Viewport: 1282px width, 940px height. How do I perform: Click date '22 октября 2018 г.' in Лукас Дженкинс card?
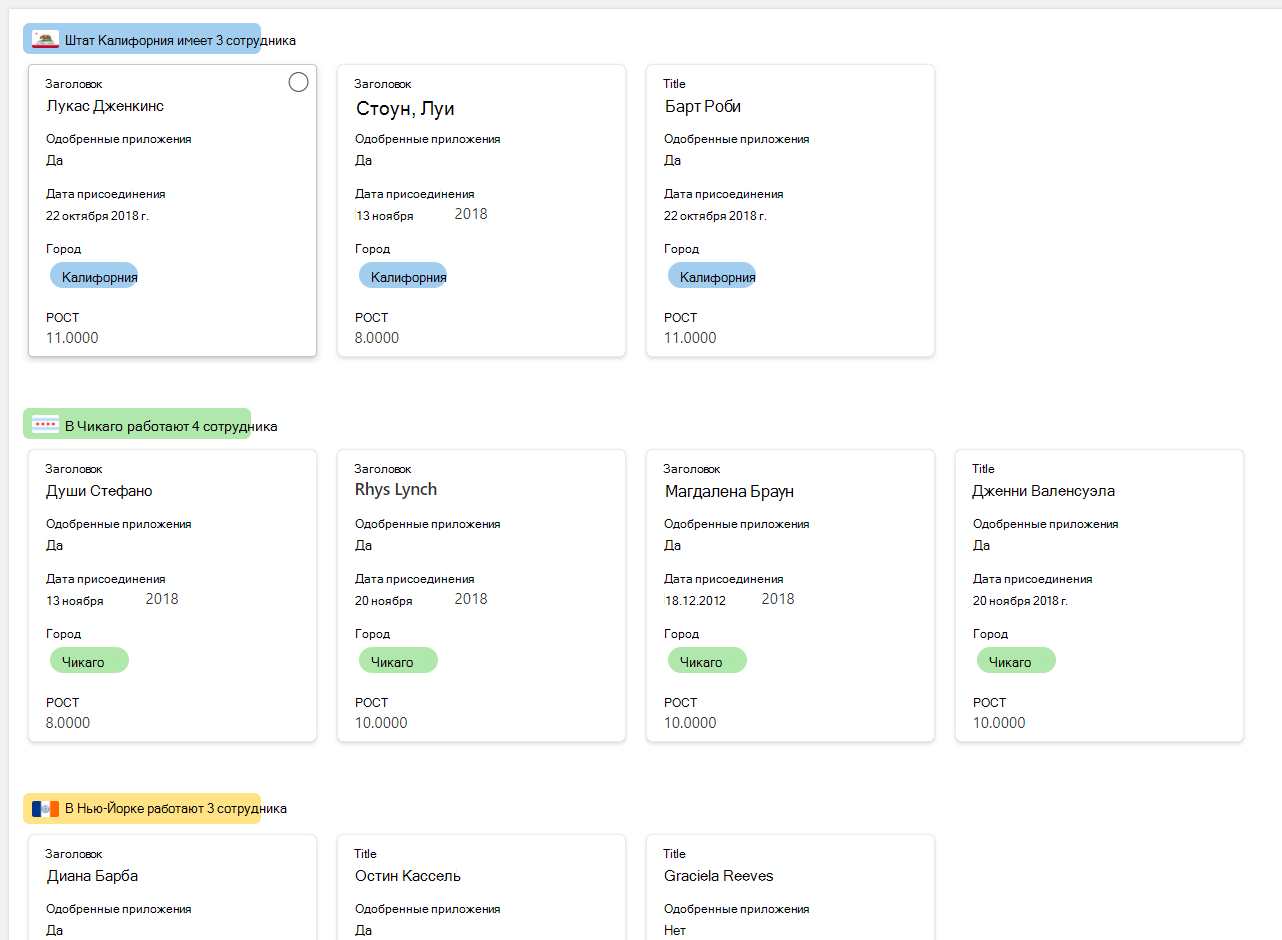click(x=97, y=215)
